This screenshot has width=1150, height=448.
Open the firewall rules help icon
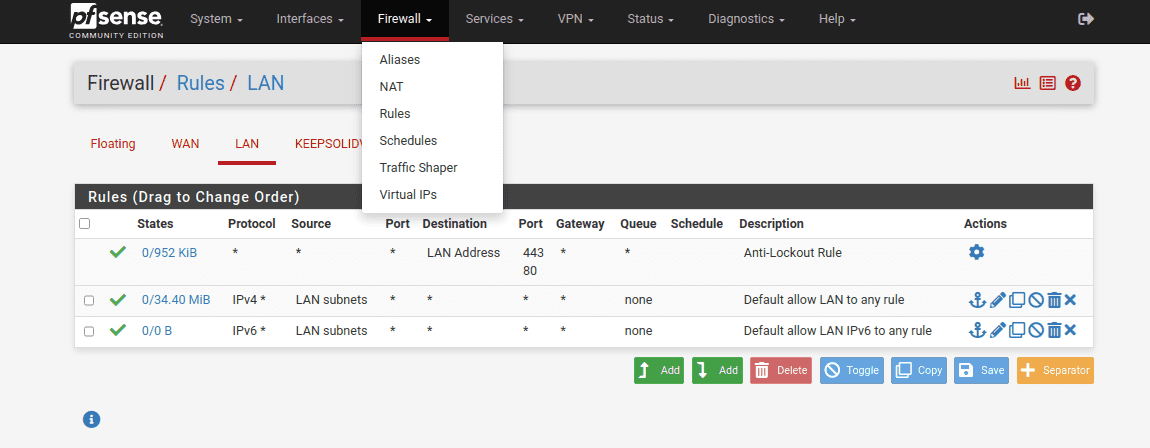1073,83
